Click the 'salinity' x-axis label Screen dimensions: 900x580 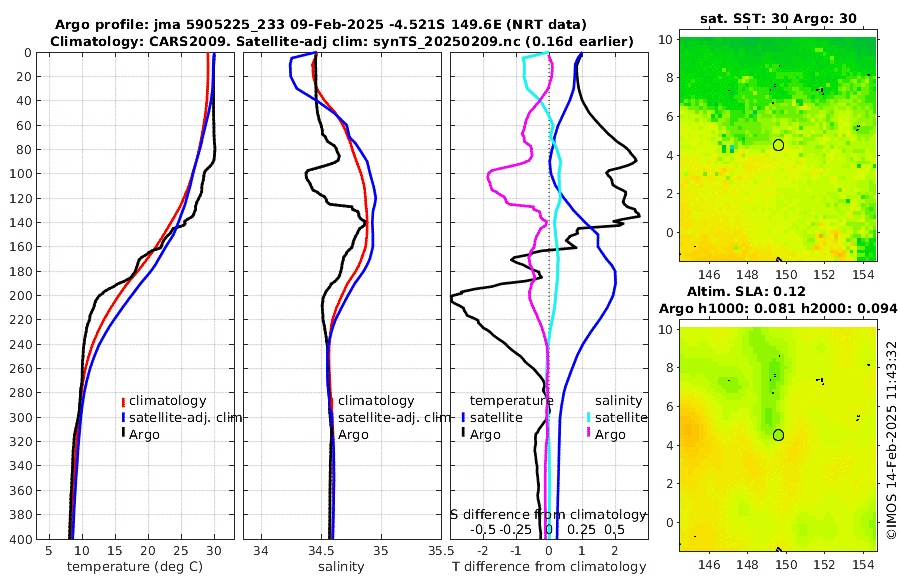click(x=341, y=567)
